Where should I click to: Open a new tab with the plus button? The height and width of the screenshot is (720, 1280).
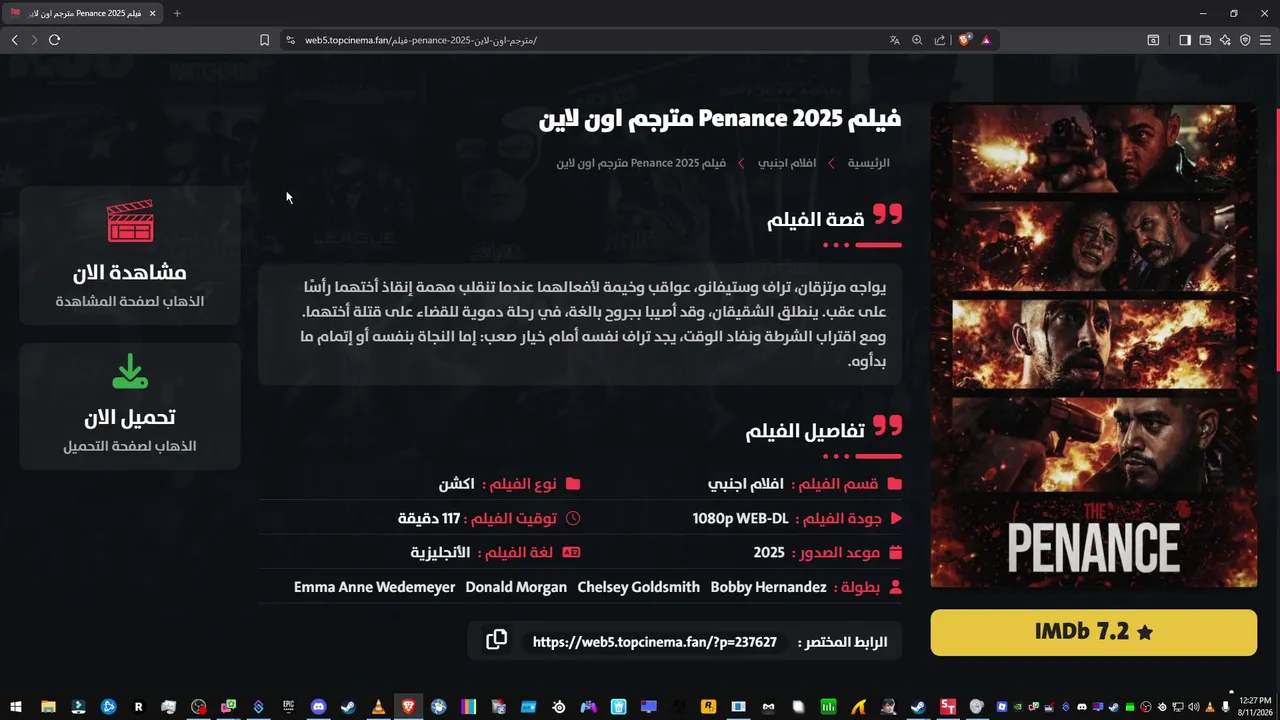177,13
